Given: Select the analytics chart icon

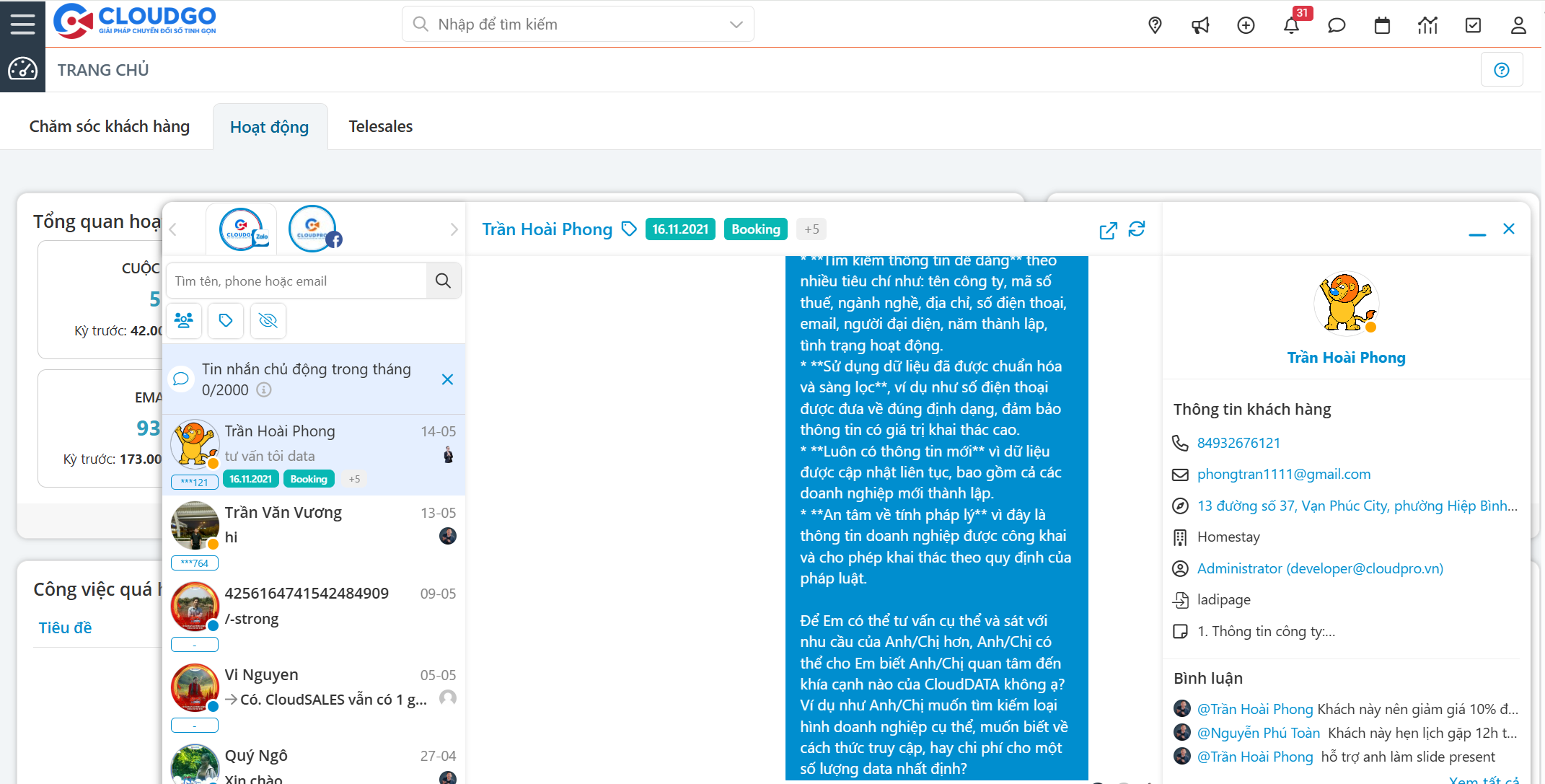Looking at the screenshot, I should [1427, 25].
